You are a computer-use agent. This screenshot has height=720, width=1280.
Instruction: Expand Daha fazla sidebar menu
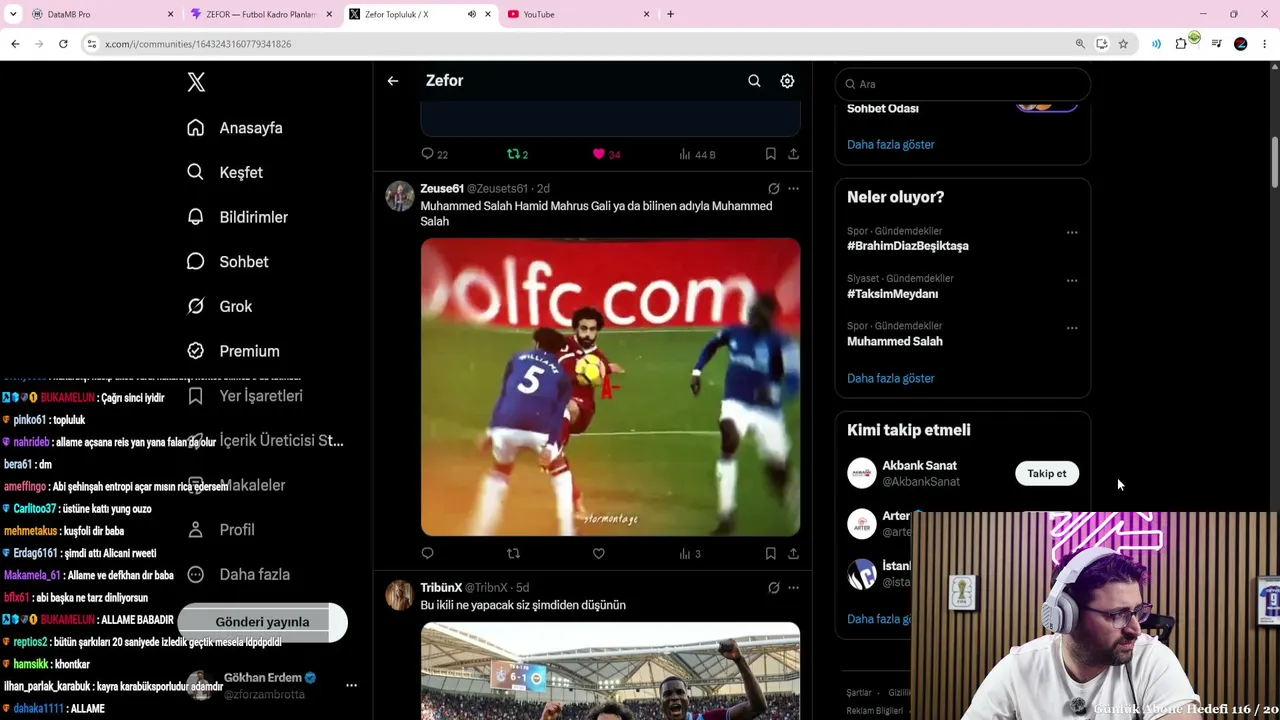tap(238, 574)
